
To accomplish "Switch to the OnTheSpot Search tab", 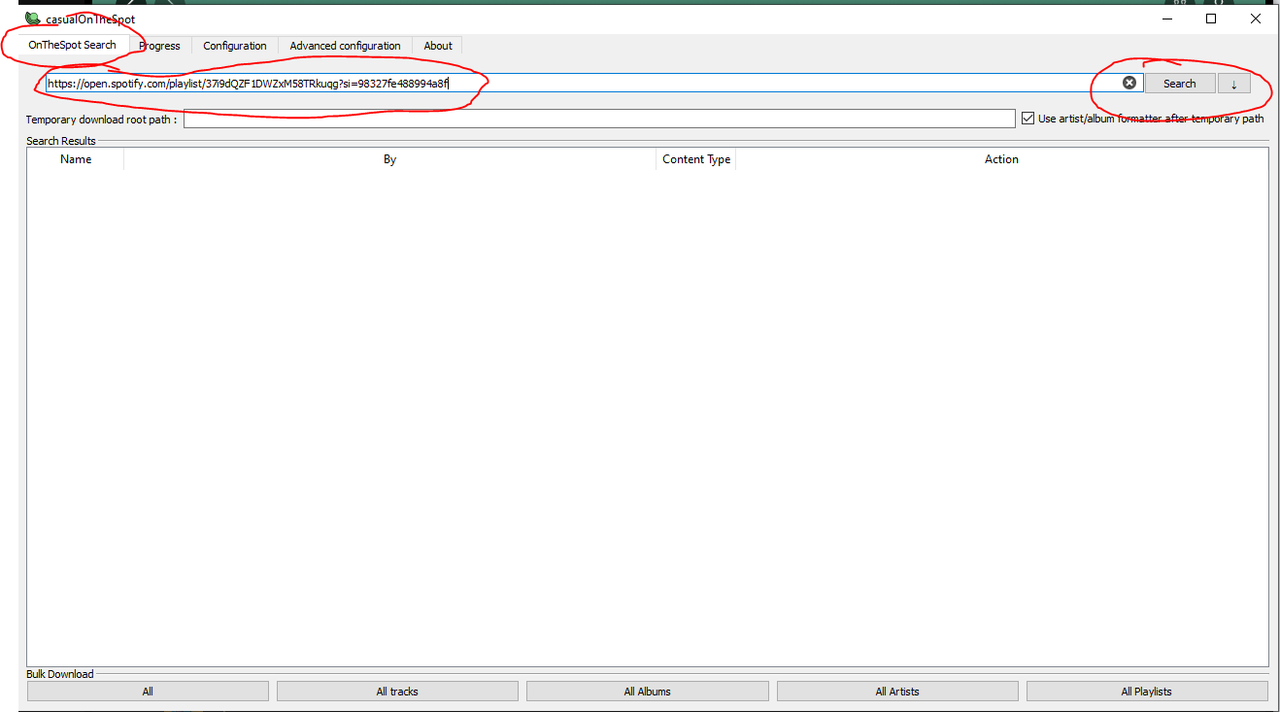I will (72, 45).
